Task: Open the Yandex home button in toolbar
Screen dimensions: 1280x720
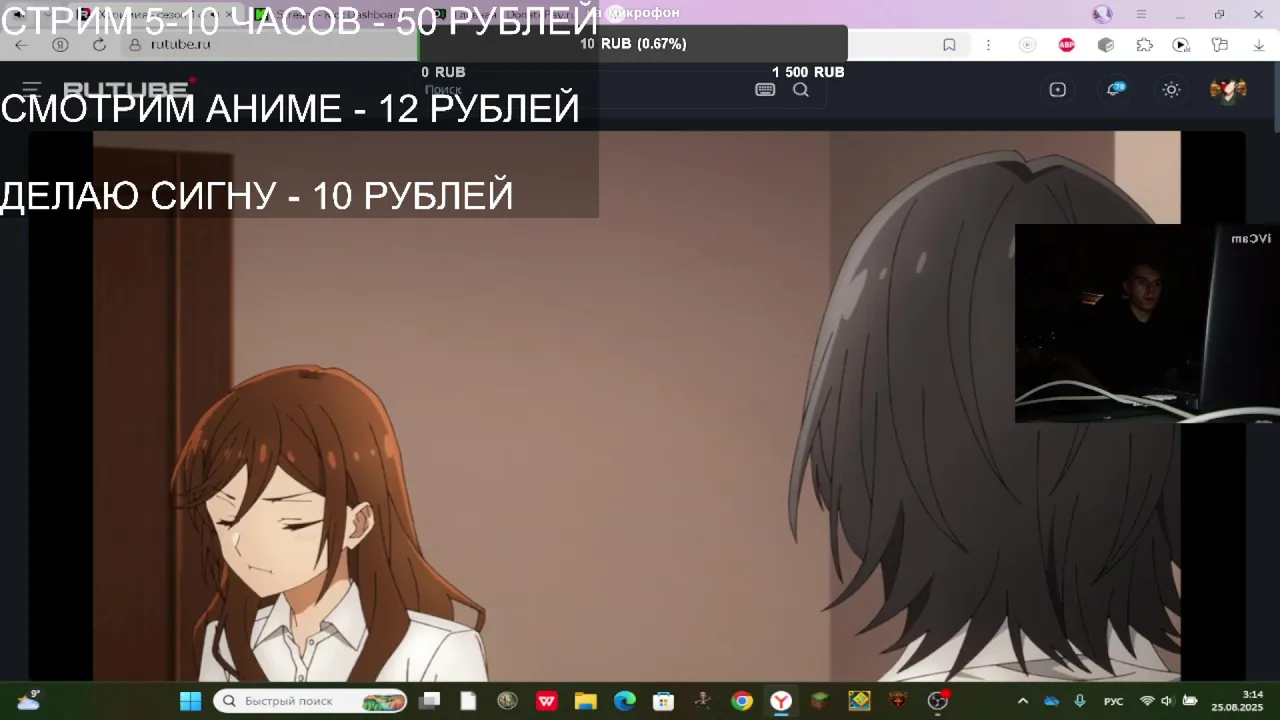Action: [x=60, y=44]
